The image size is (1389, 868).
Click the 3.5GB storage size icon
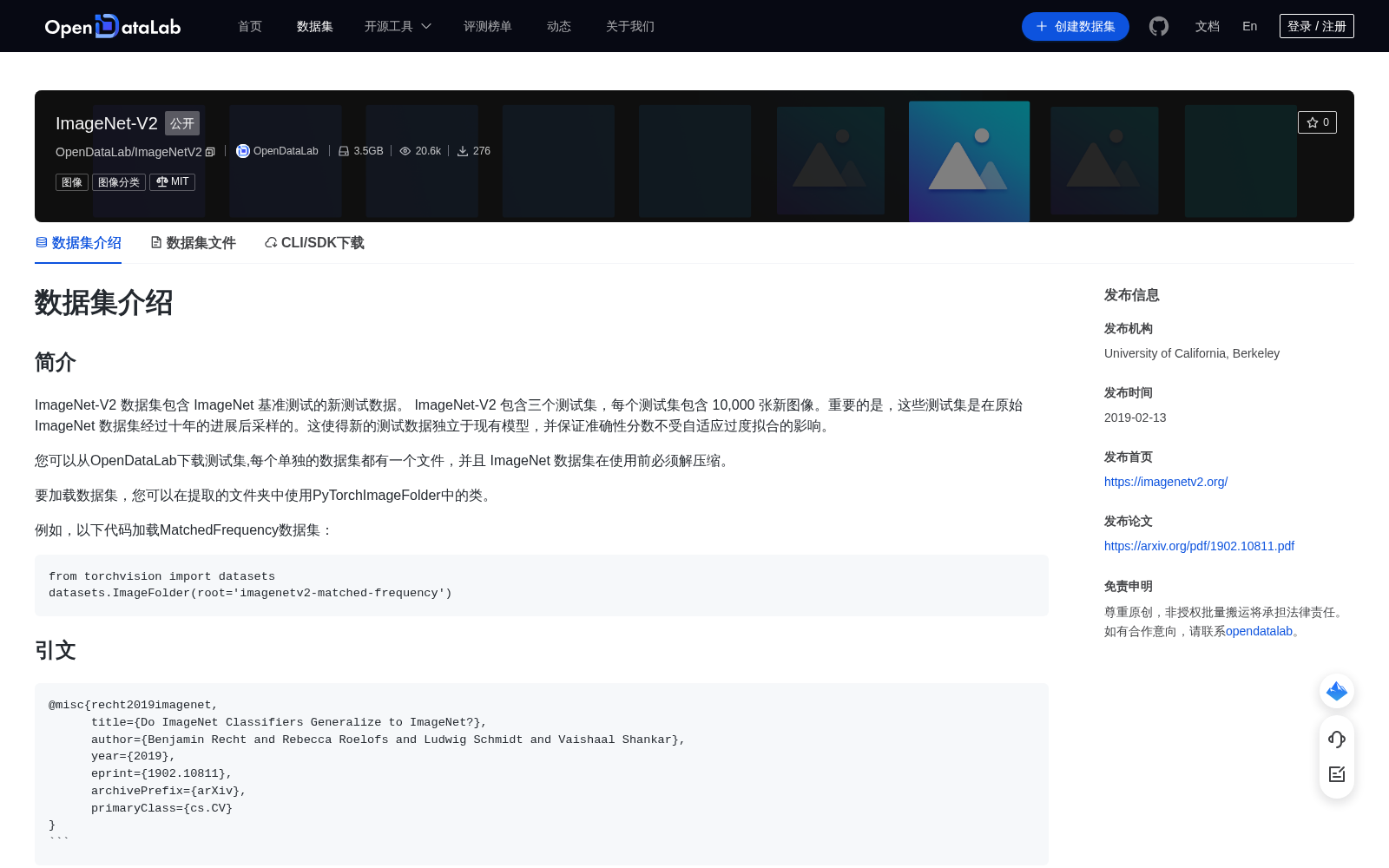(x=344, y=151)
